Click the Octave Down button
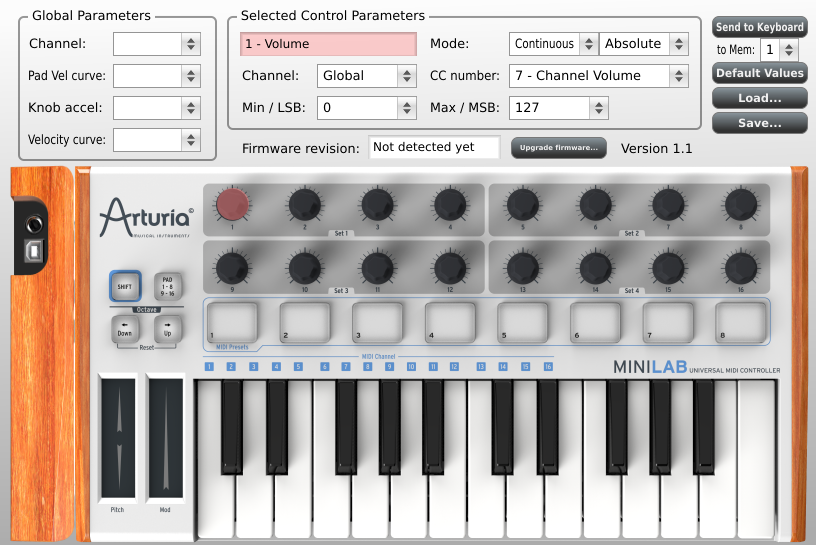Image resolution: width=816 pixels, height=545 pixels. pyautogui.click(x=125, y=329)
